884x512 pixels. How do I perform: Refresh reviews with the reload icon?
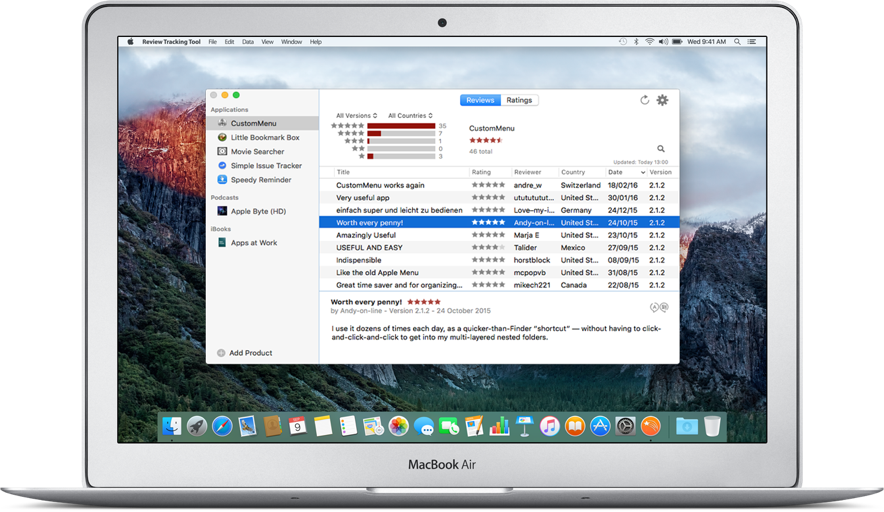[644, 100]
